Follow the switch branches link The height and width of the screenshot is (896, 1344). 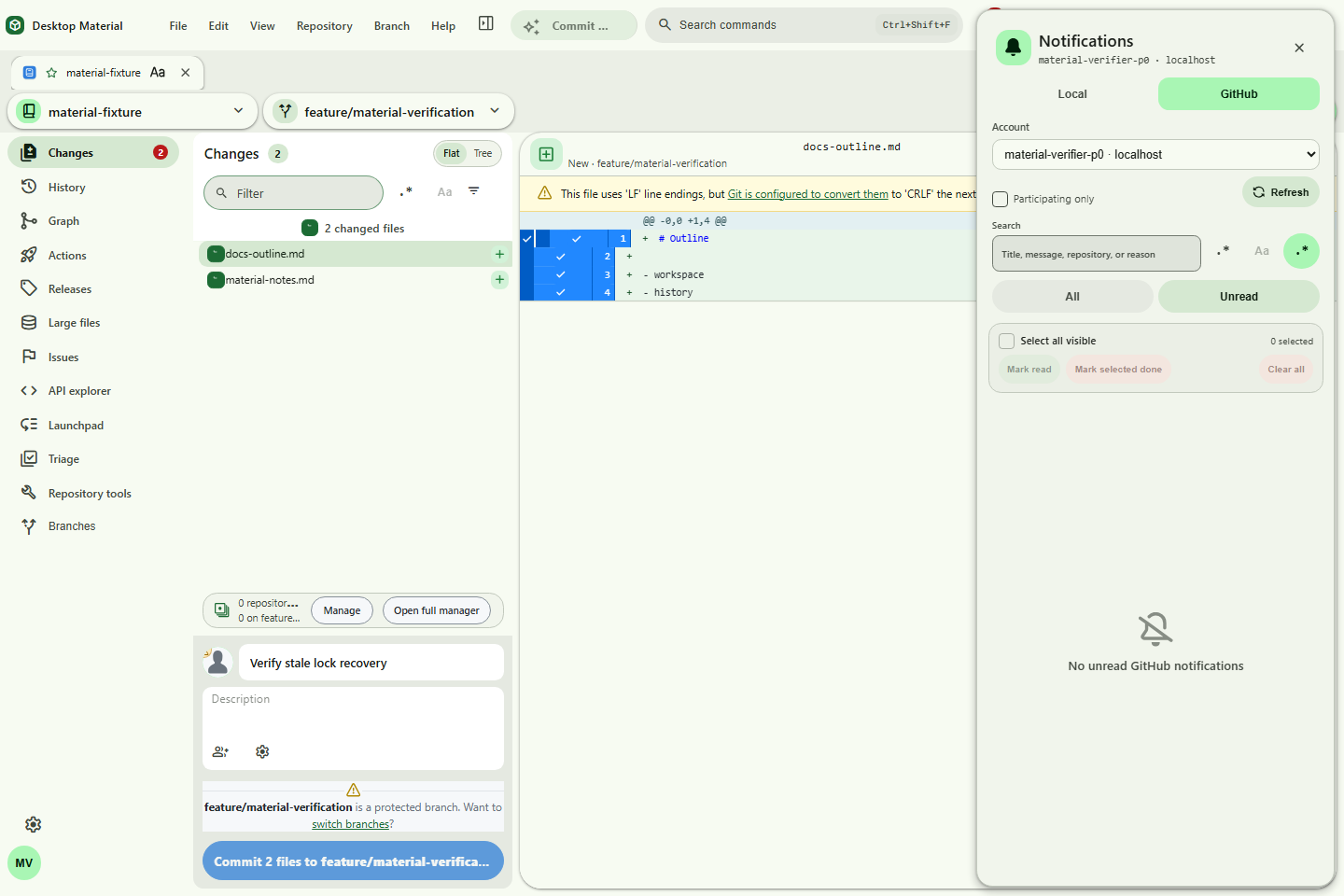point(350,824)
